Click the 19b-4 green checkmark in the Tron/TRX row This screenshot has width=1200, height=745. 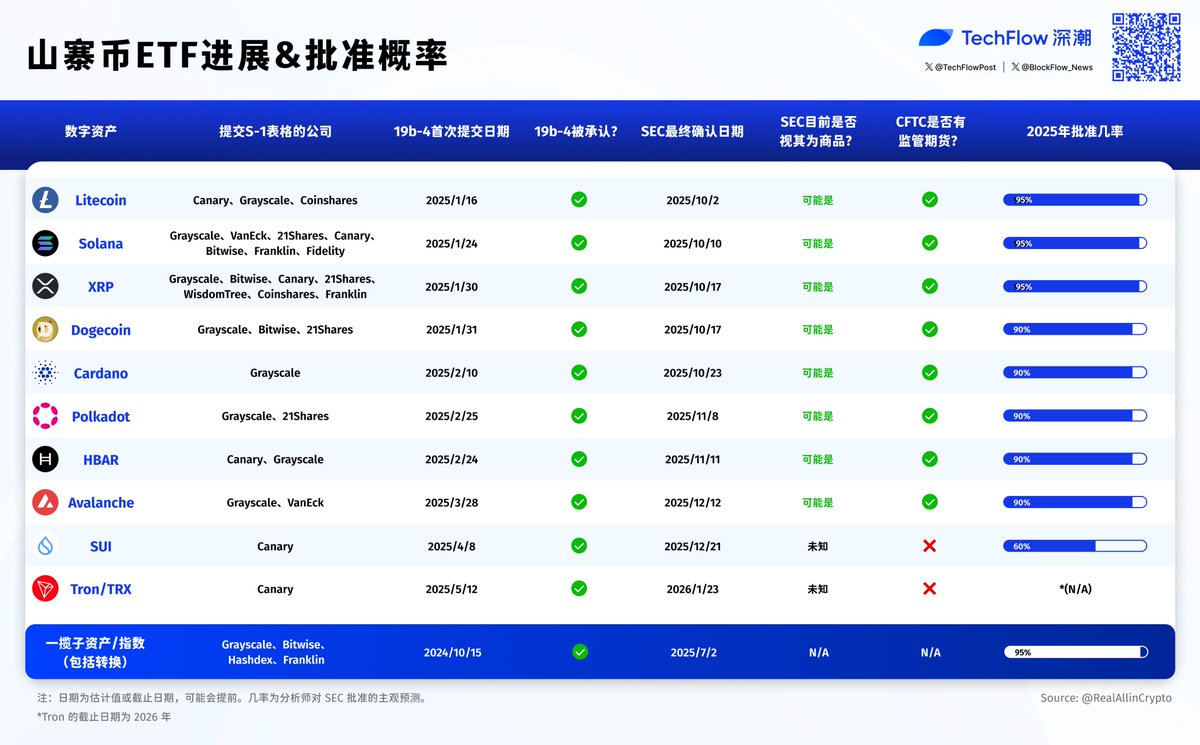coord(579,589)
